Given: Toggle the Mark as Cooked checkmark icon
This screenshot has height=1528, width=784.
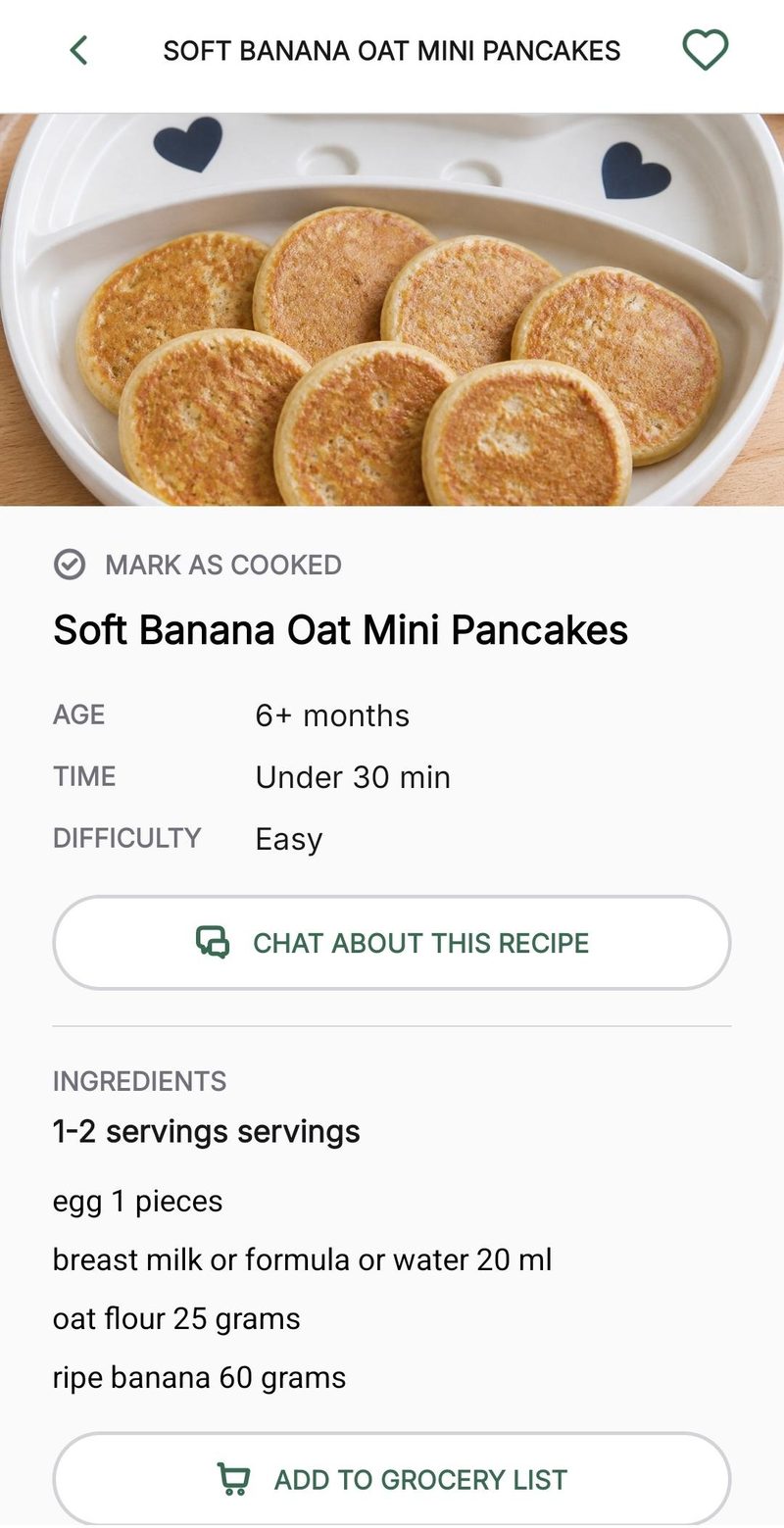Looking at the screenshot, I should point(70,565).
